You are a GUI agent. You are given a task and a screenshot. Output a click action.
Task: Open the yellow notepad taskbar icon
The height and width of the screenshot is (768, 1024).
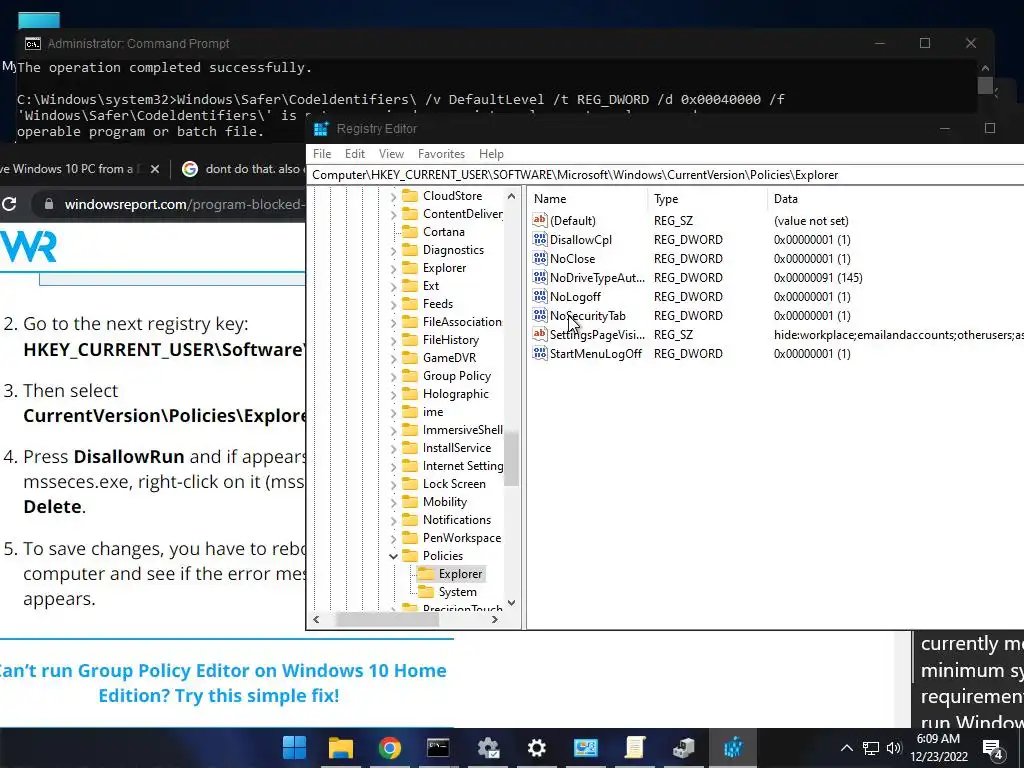click(635, 748)
